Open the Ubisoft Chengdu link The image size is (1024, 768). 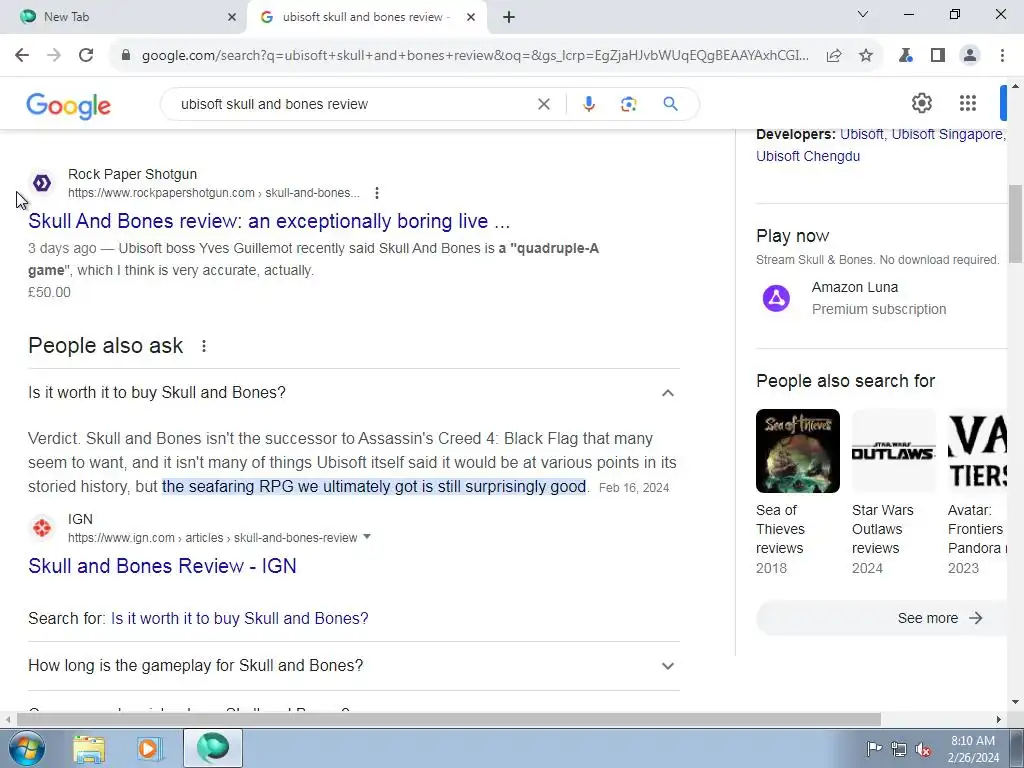coord(808,156)
